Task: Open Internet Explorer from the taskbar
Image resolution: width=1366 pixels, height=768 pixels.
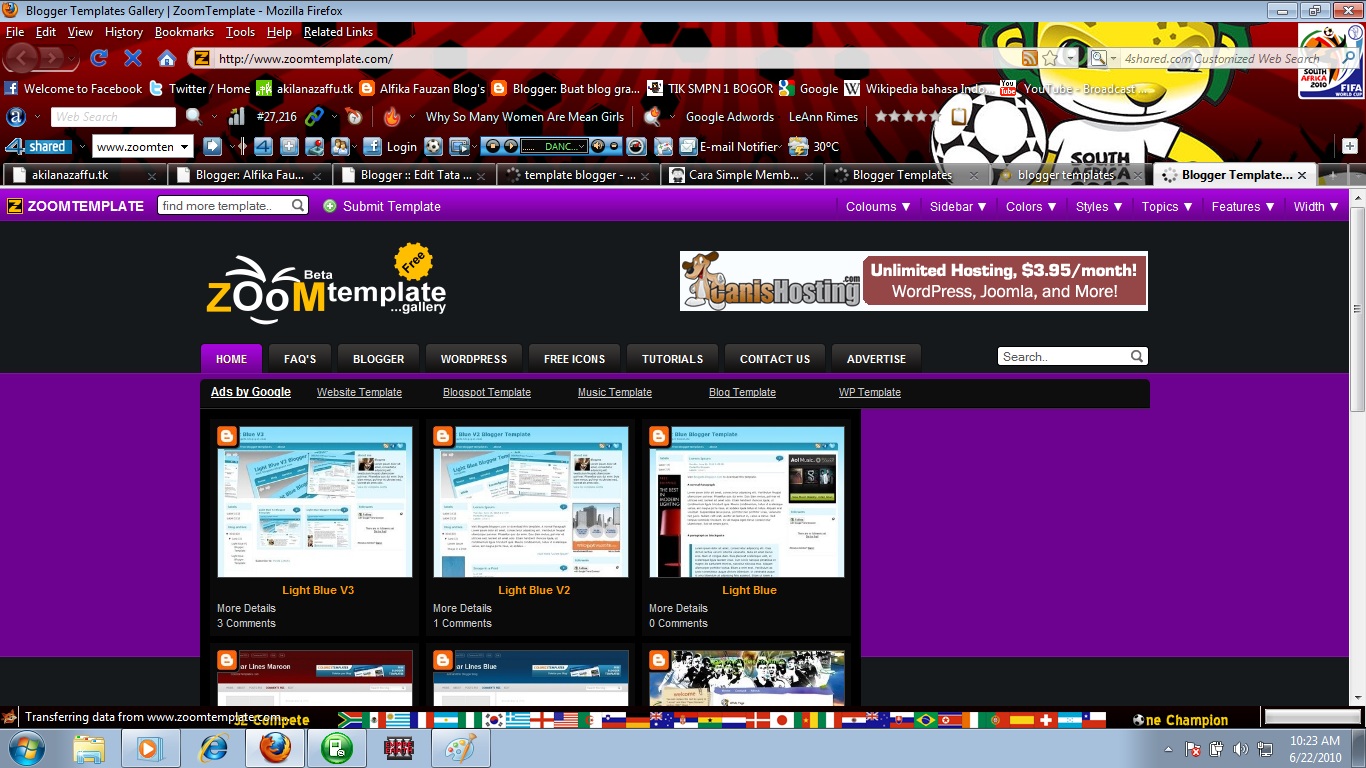Action: tap(213, 747)
